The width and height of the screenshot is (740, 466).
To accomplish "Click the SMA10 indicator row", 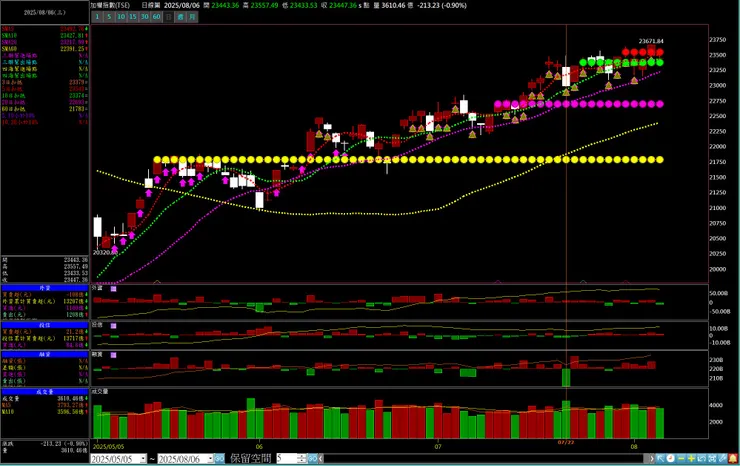I will (44, 36).
